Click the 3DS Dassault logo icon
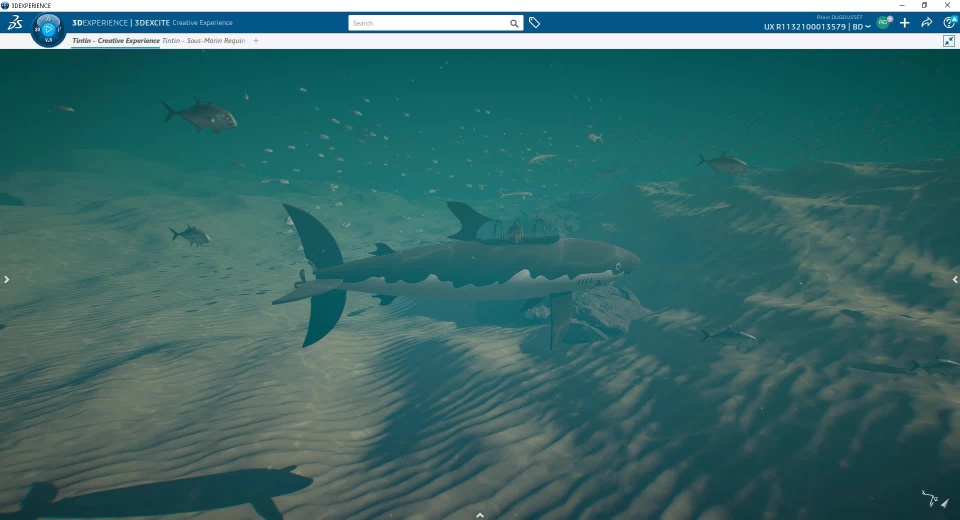The height and width of the screenshot is (520, 960). pos(15,23)
